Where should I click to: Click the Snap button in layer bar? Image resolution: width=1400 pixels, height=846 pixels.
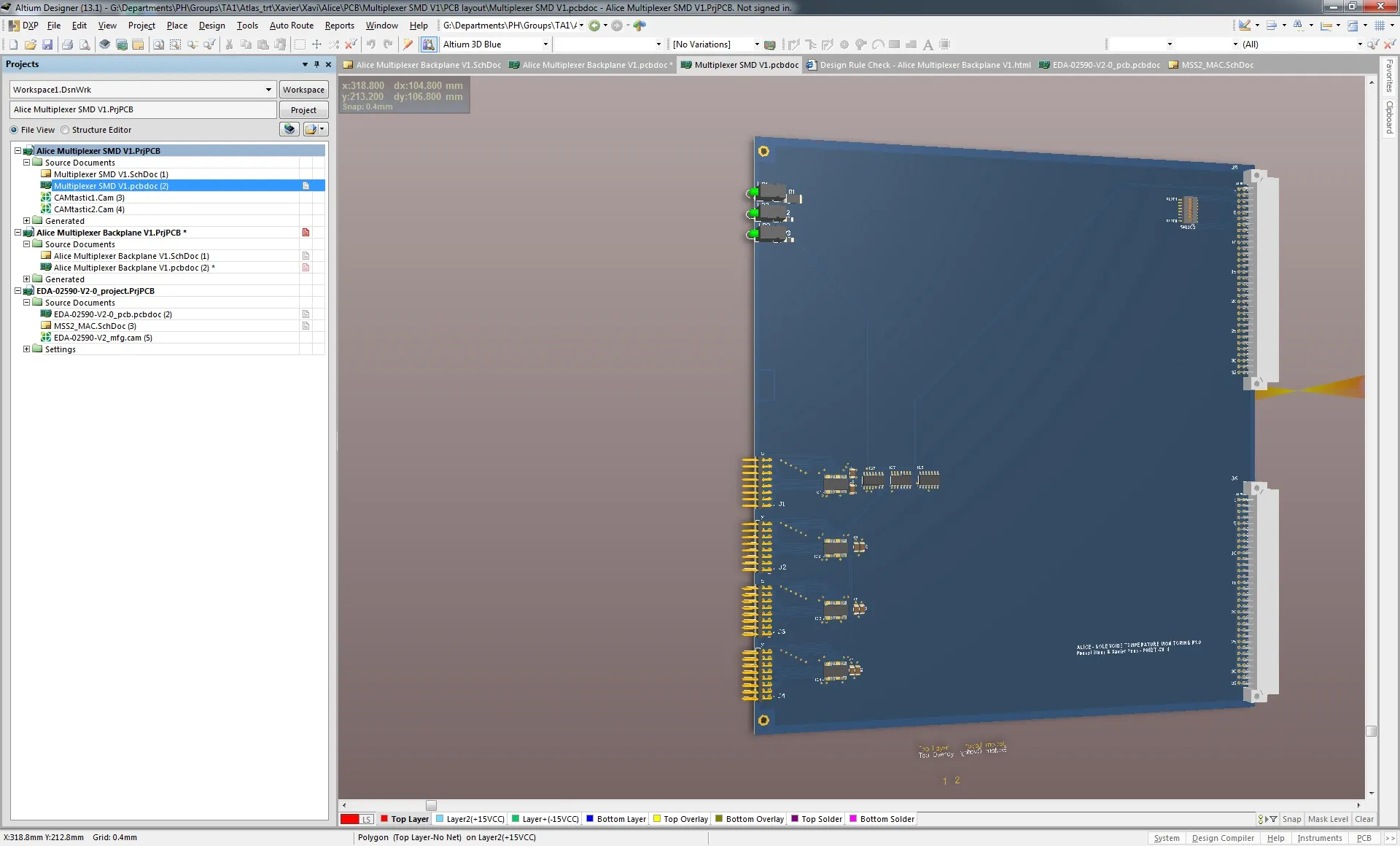(x=1291, y=819)
